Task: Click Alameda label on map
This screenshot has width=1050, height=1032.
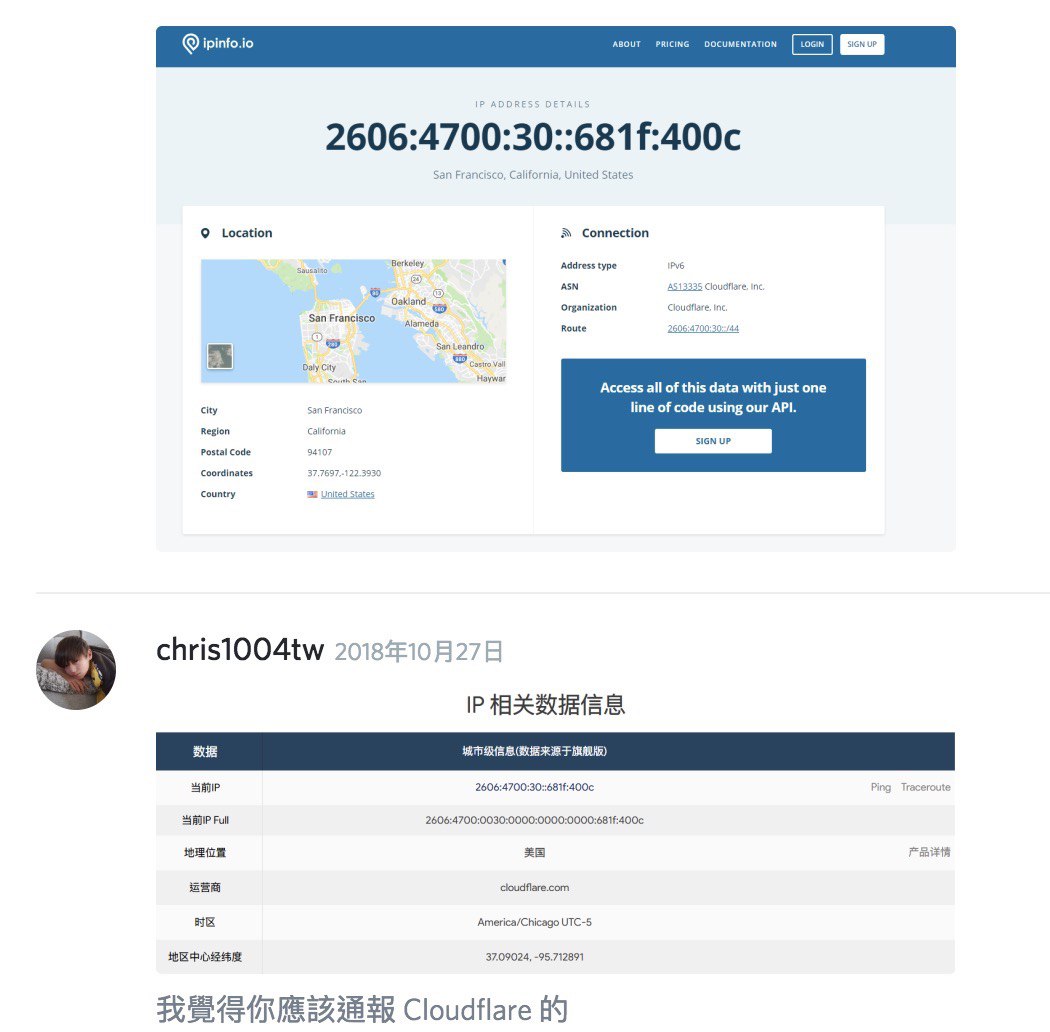Action: pyautogui.click(x=421, y=323)
